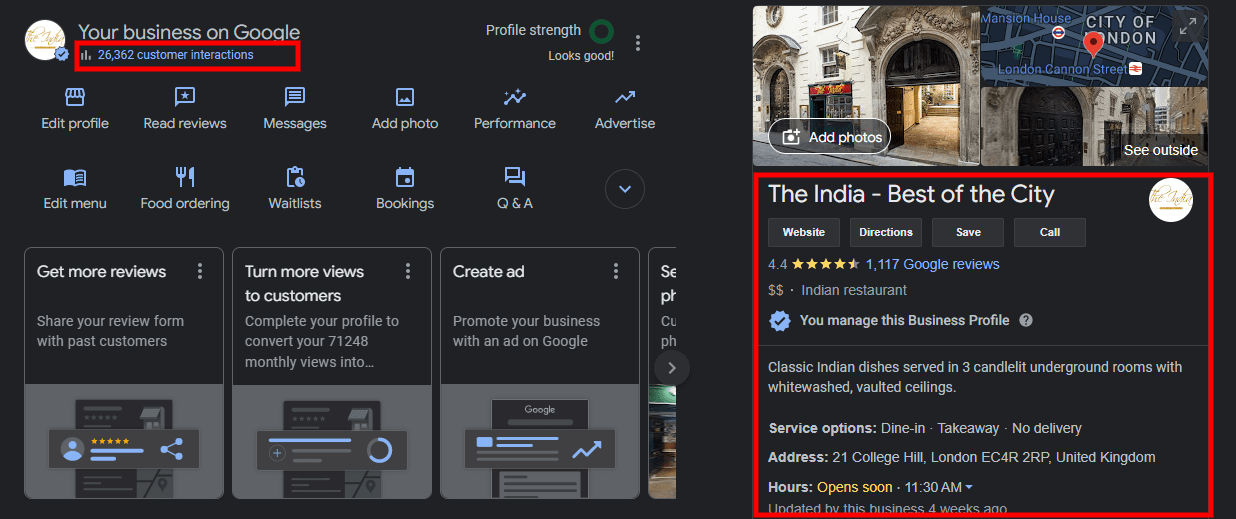Expand the opening hours dropdown arrow
Screen dimensions: 1236x519
(x=969, y=488)
